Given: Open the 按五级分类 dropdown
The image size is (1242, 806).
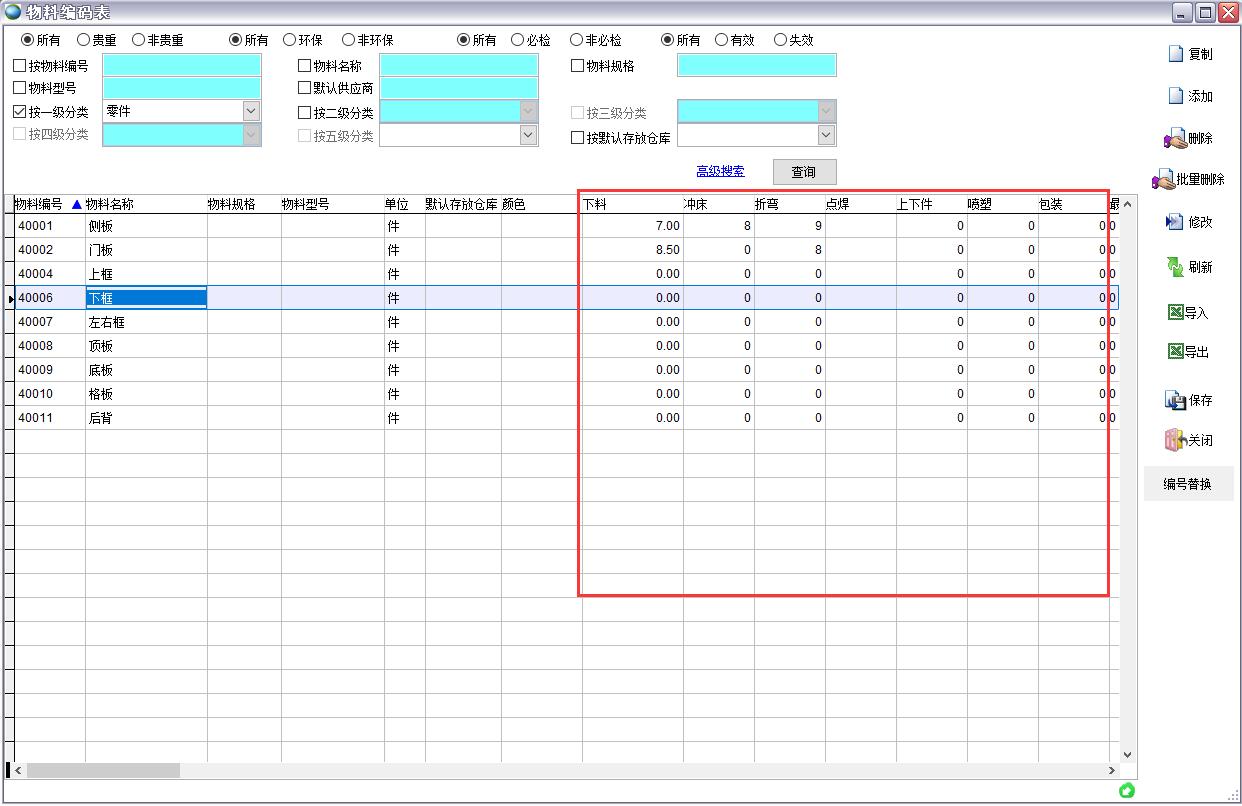Looking at the screenshot, I should pos(529,135).
